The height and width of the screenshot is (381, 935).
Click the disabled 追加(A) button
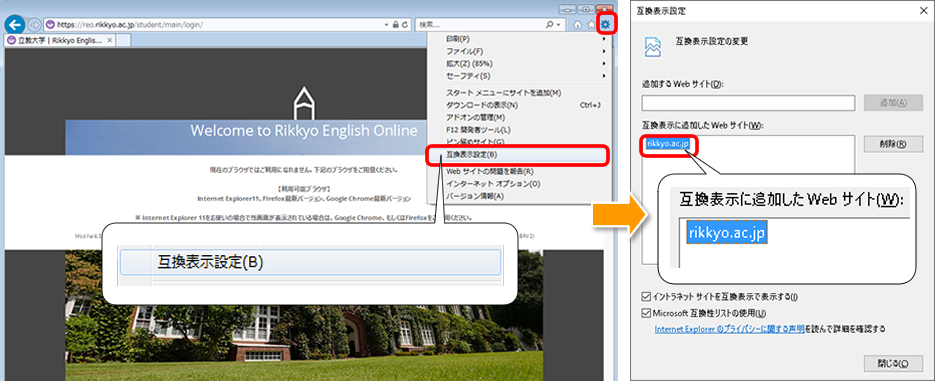(x=893, y=103)
